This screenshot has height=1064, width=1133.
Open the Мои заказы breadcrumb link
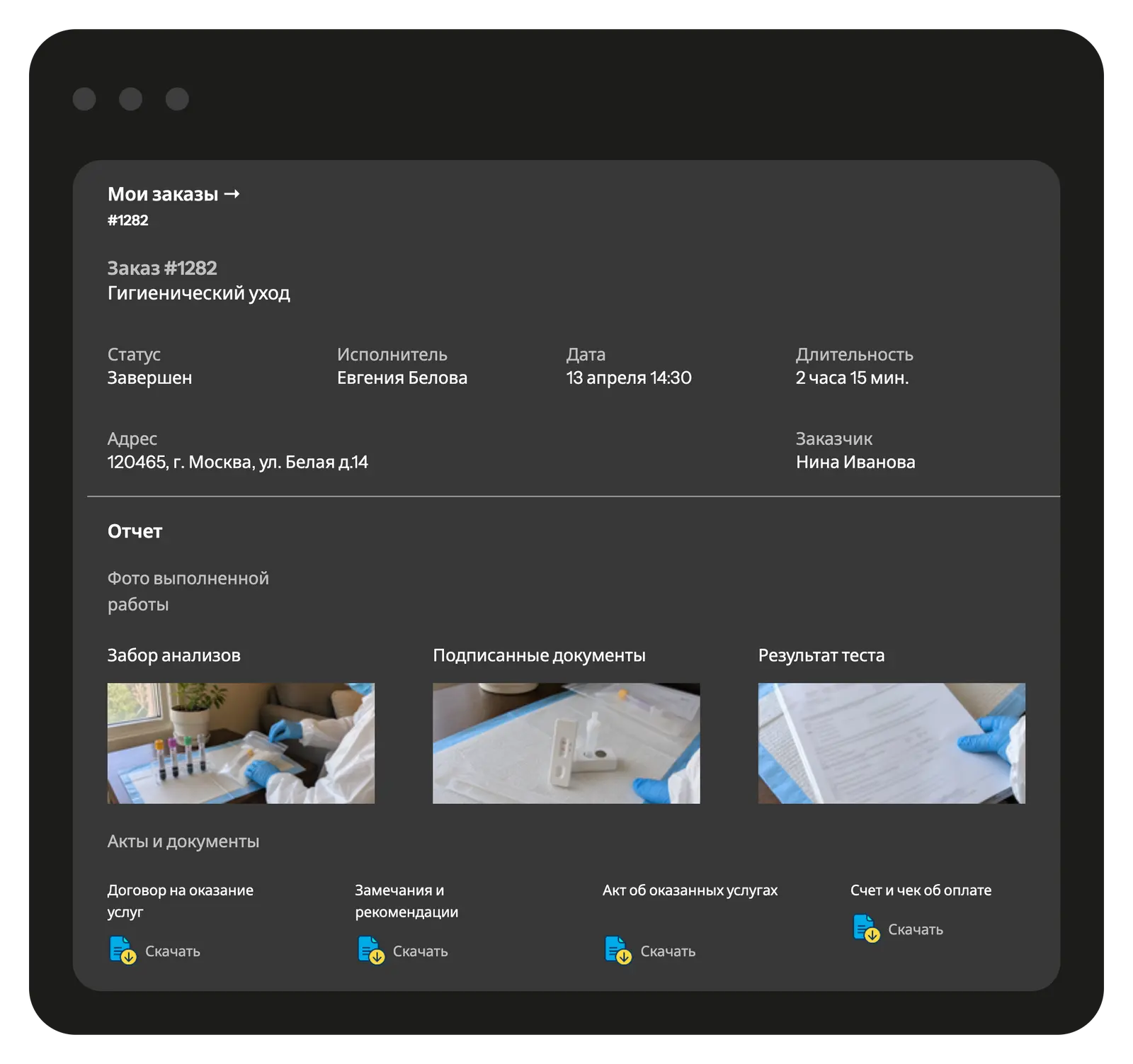pyautogui.click(x=163, y=194)
